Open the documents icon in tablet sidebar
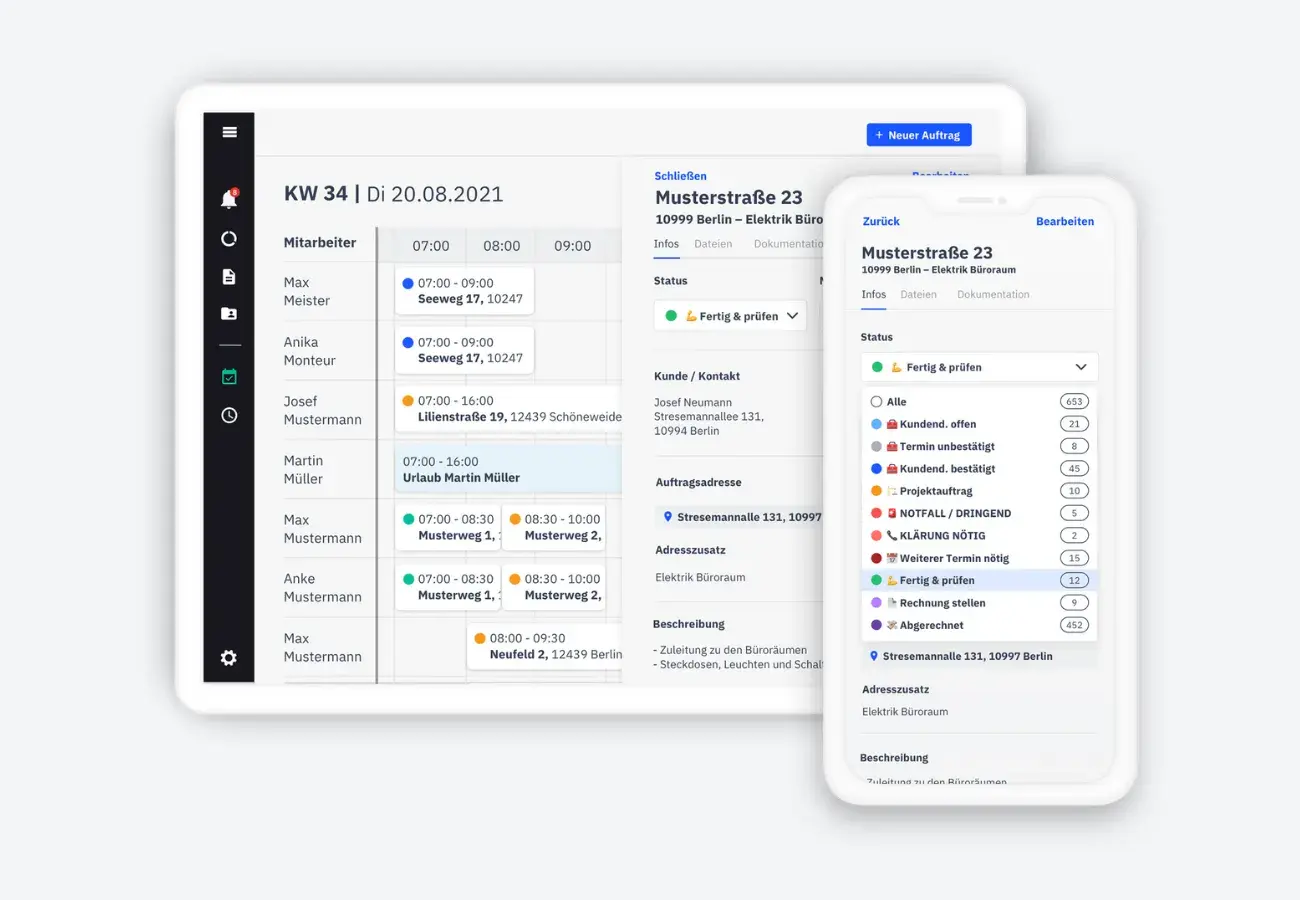The width and height of the screenshot is (1300, 900). point(229,277)
